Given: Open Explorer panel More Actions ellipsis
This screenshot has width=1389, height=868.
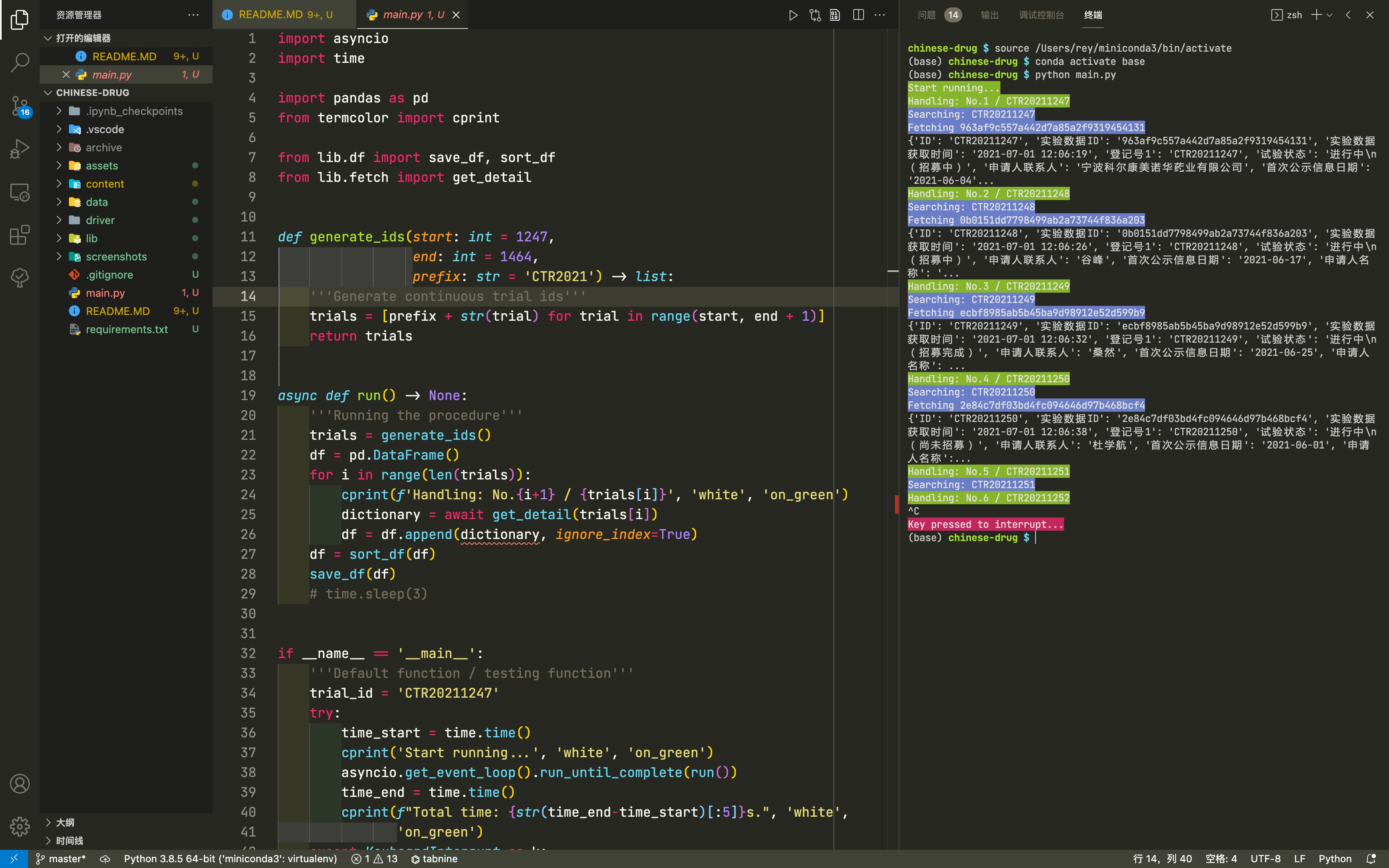Looking at the screenshot, I should (193, 15).
